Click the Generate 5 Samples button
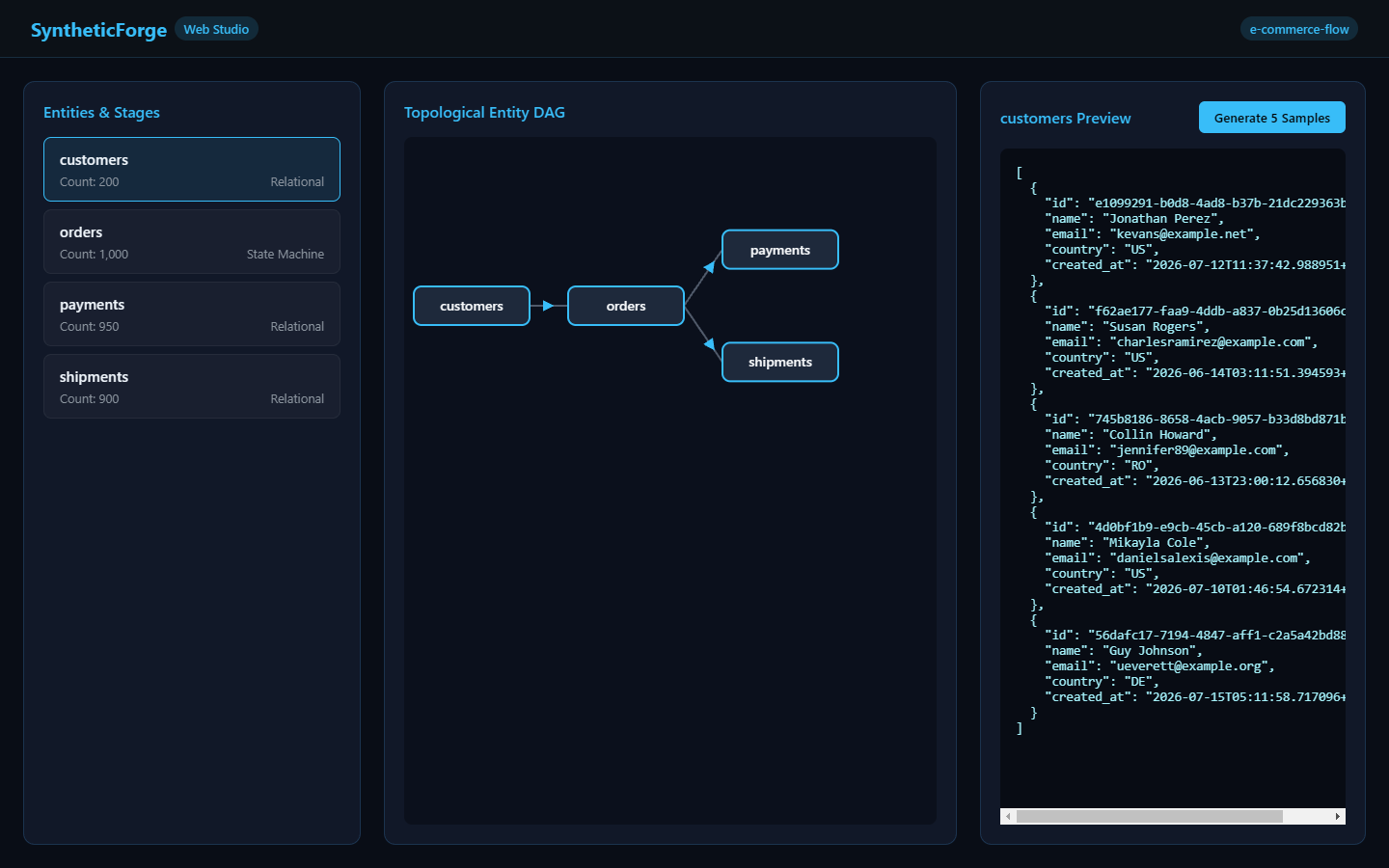 (1271, 118)
